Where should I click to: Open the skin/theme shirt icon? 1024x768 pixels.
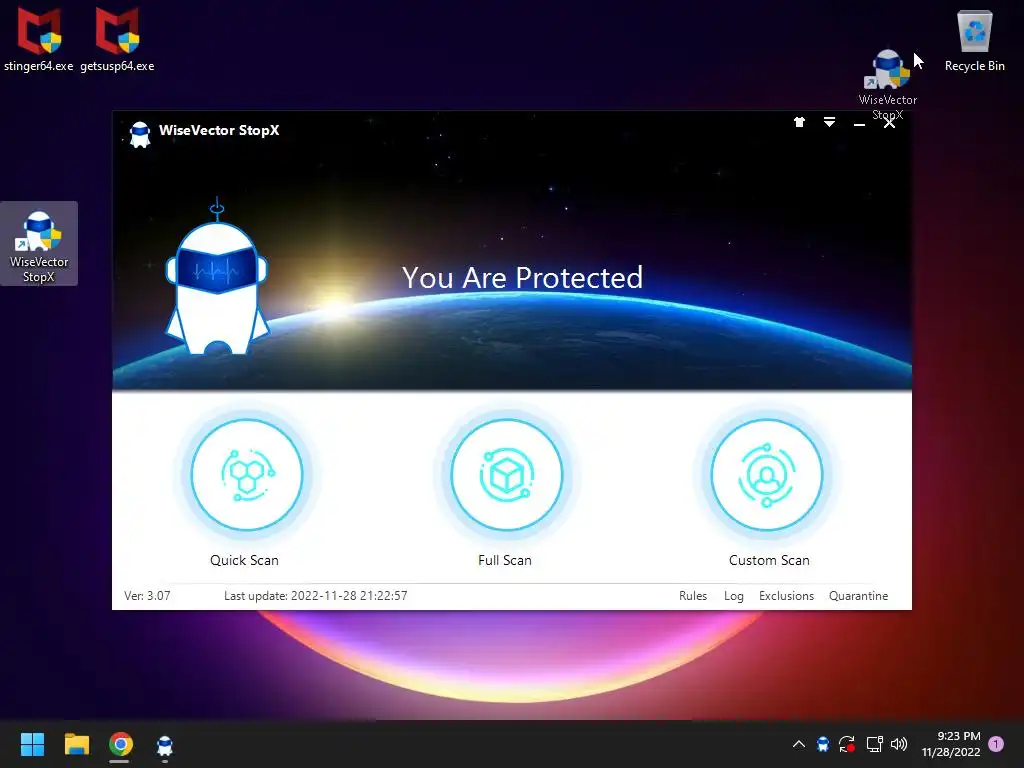coord(799,122)
